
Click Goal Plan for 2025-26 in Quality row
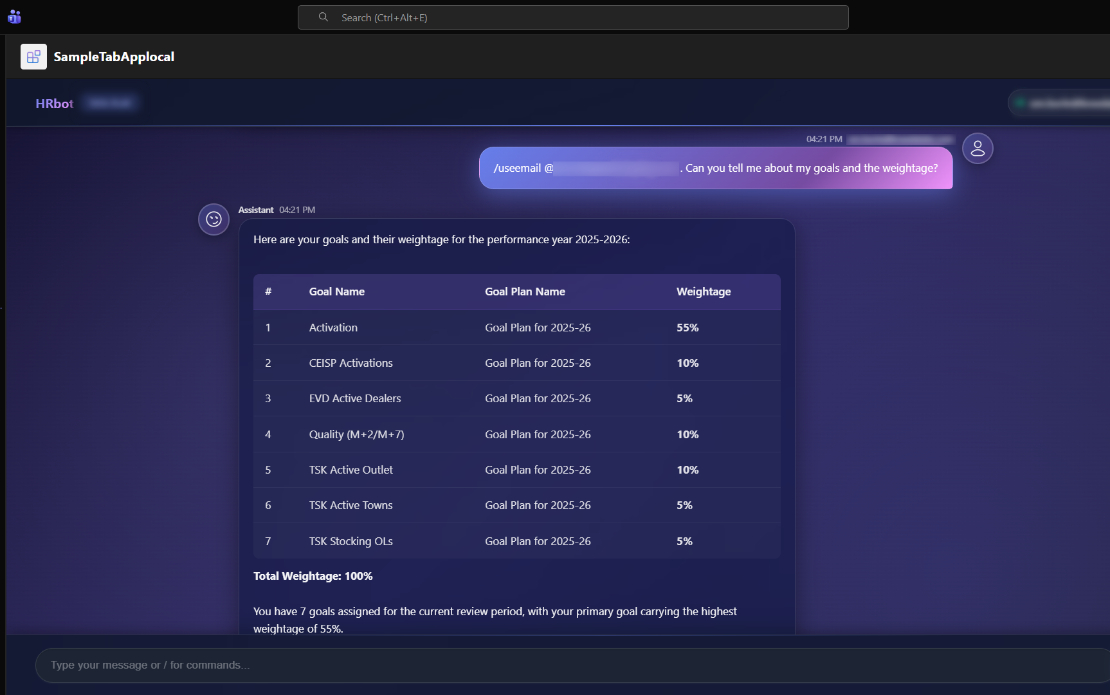point(537,435)
